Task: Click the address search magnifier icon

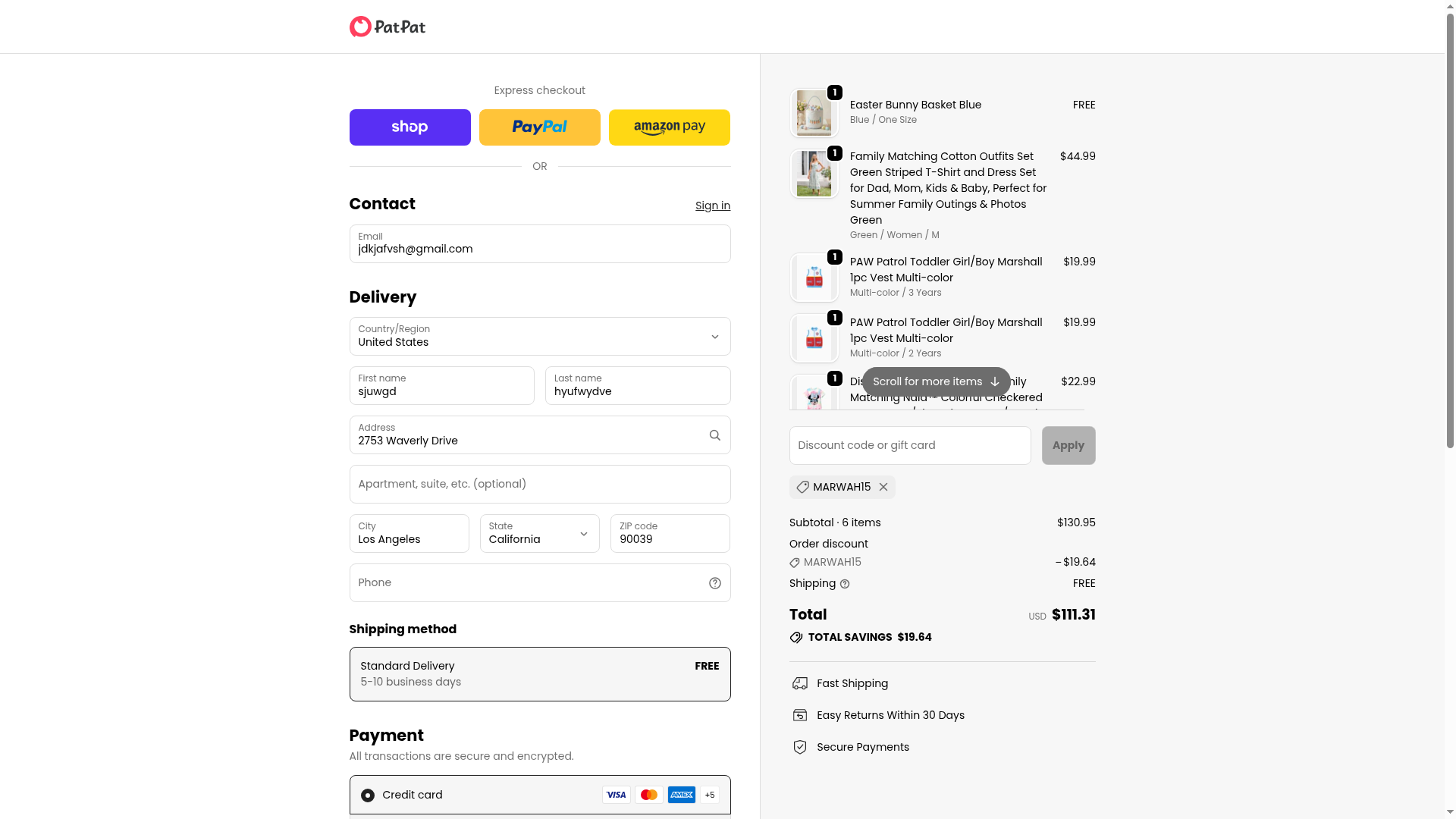Action: point(714,435)
